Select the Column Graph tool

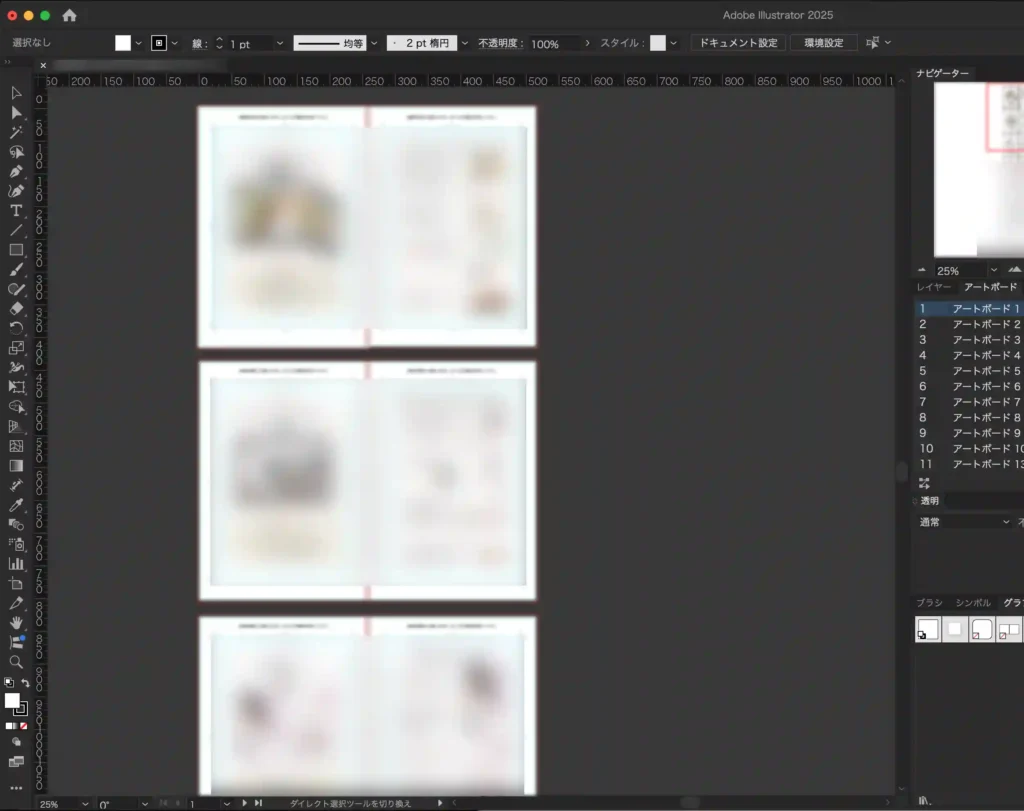(x=16, y=564)
